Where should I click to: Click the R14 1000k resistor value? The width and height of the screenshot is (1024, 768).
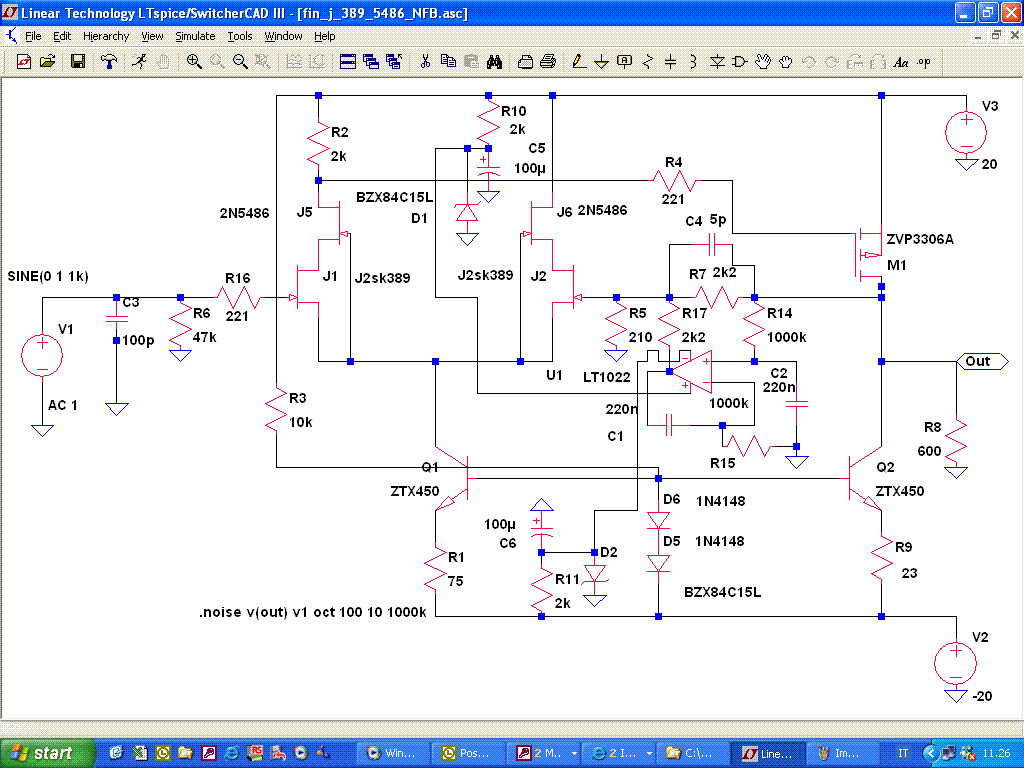click(x=786, y=337)
